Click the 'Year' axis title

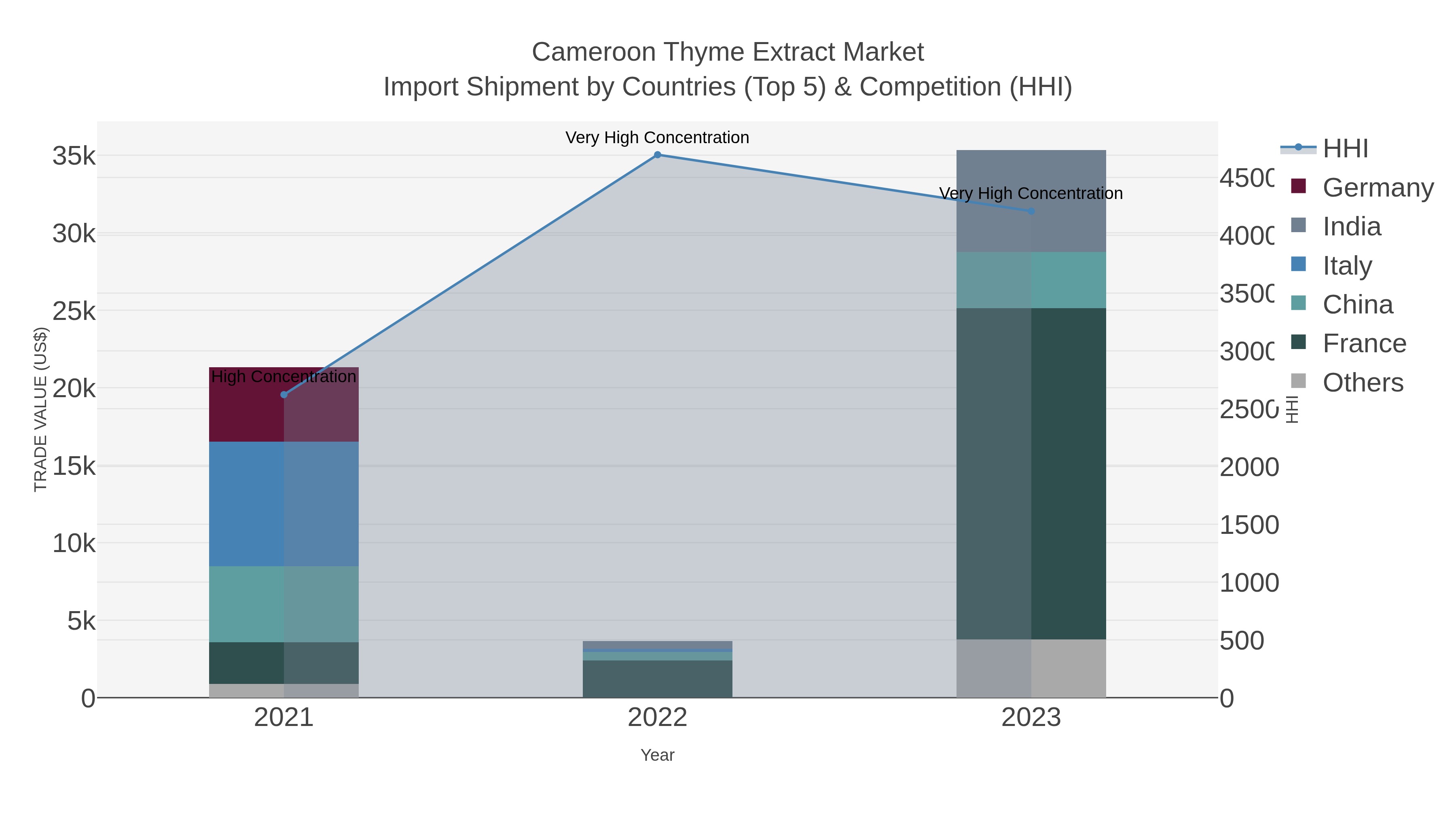[657, 755]
